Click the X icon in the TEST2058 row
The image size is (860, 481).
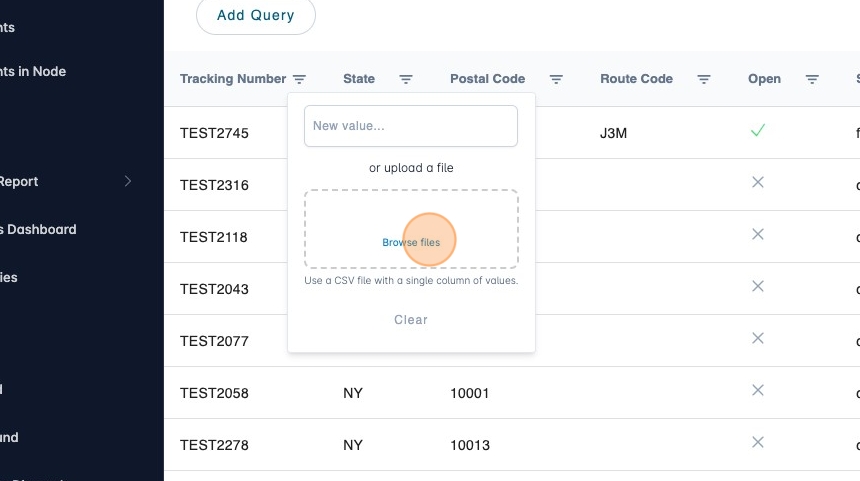pos(758,390)
